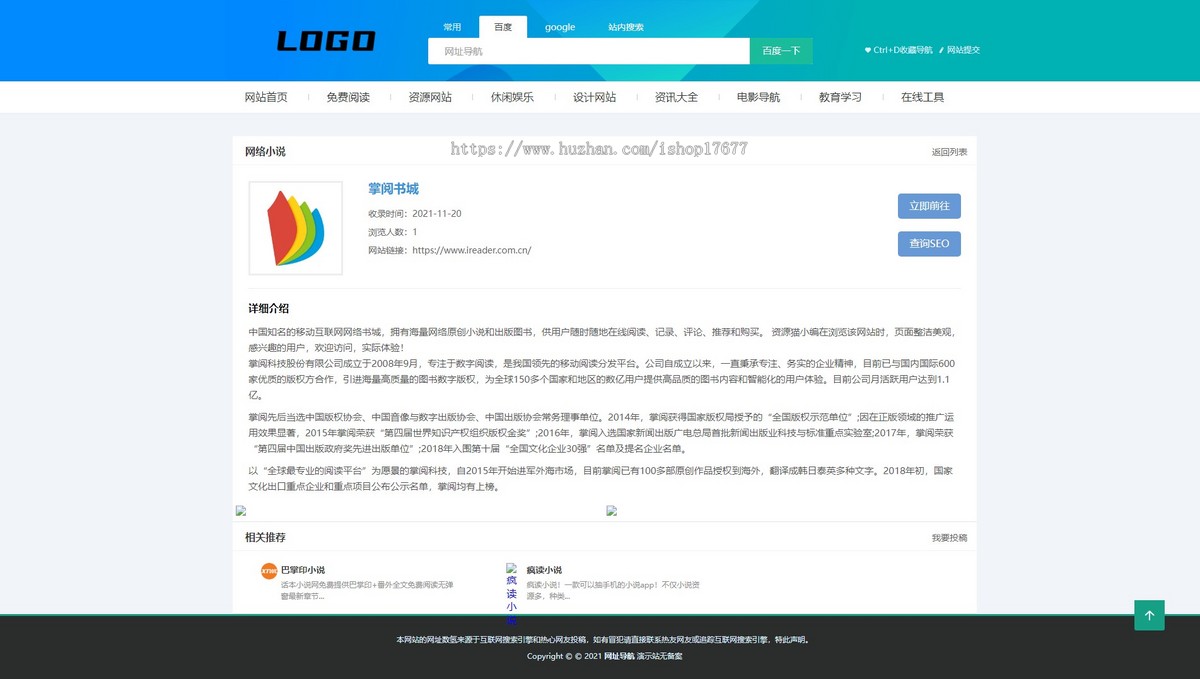Select the 常用 search tab
1200x679 pixels.
(x=453, y=27)
